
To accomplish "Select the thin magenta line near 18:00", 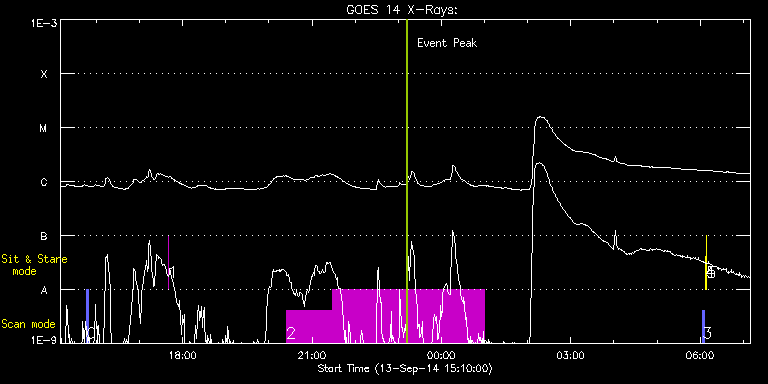I will coord(168,263).
